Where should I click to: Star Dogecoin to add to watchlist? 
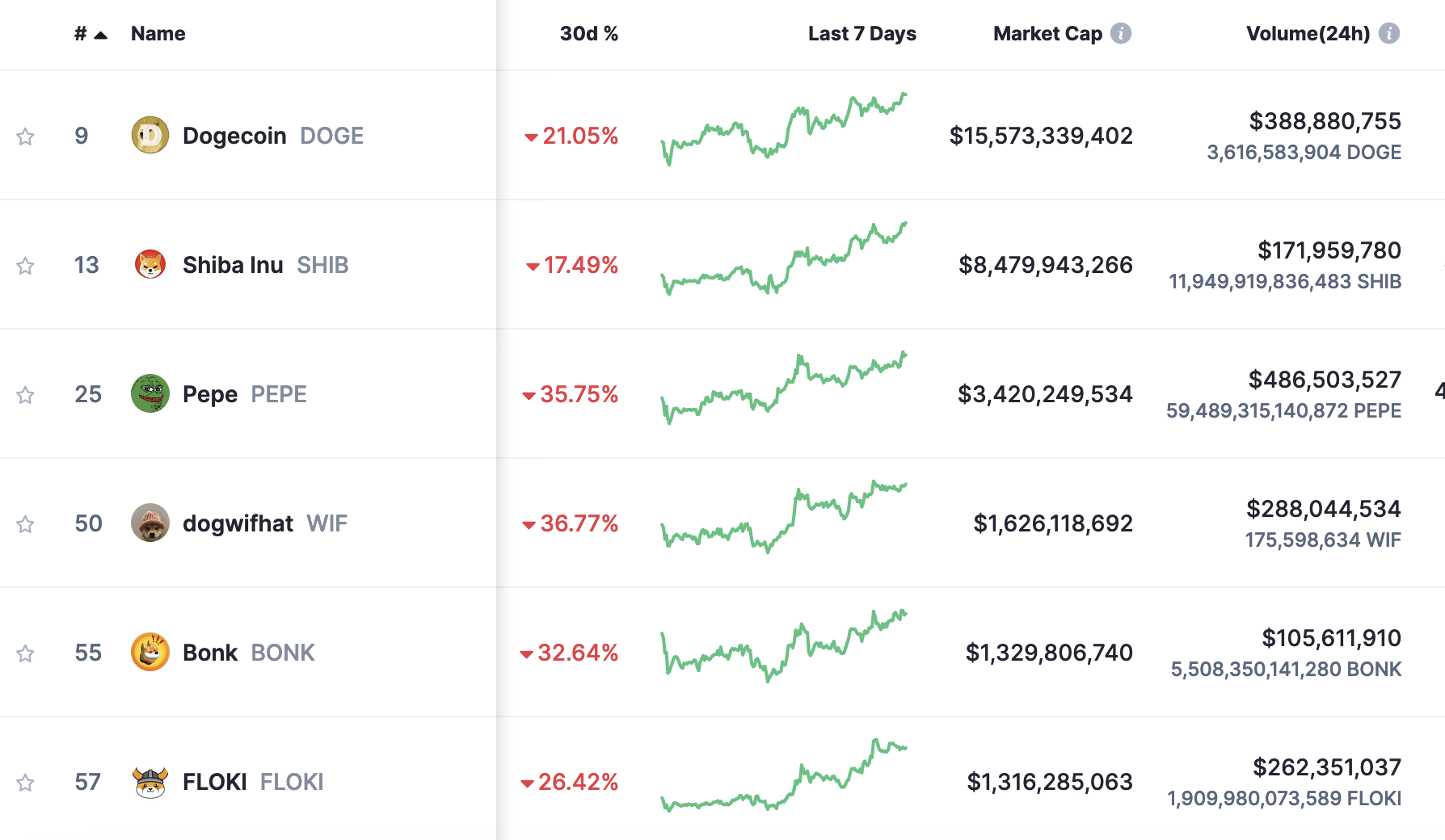[25, 136]
